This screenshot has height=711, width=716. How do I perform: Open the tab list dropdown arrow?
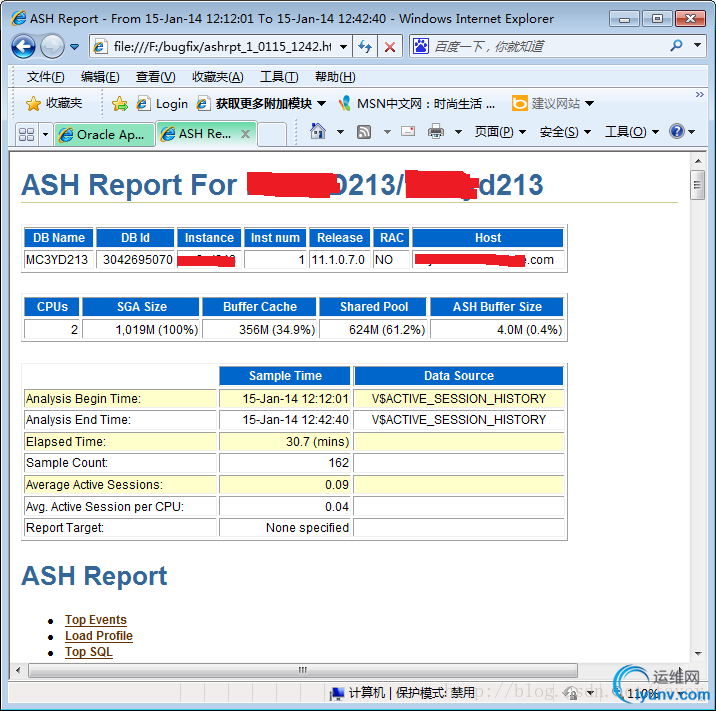coord(45,134)
